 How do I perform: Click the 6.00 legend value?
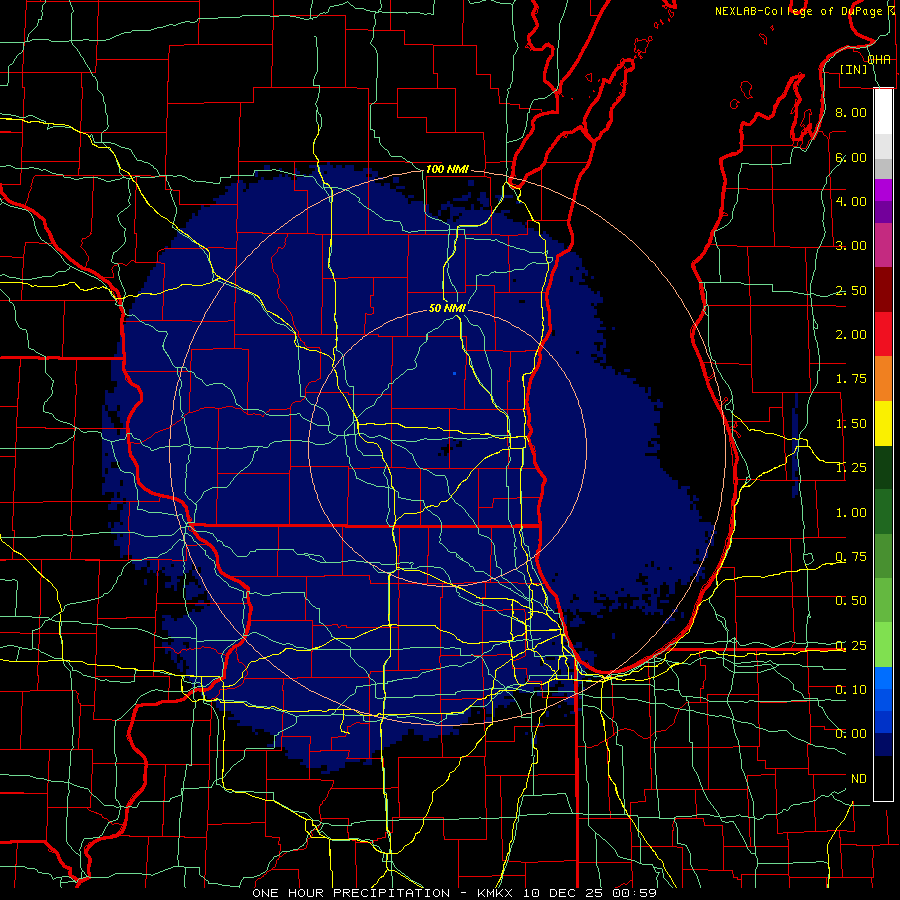click(851, 157)
